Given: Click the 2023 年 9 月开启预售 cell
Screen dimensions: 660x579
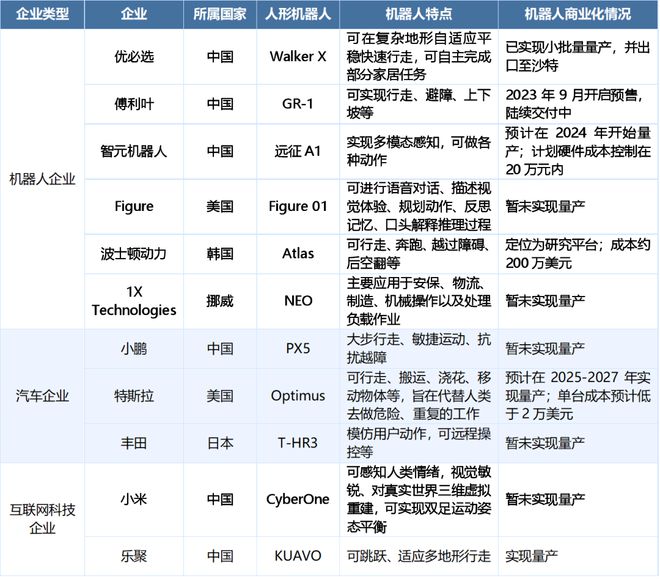Looking at the screenshot, I should pos(578,104).
